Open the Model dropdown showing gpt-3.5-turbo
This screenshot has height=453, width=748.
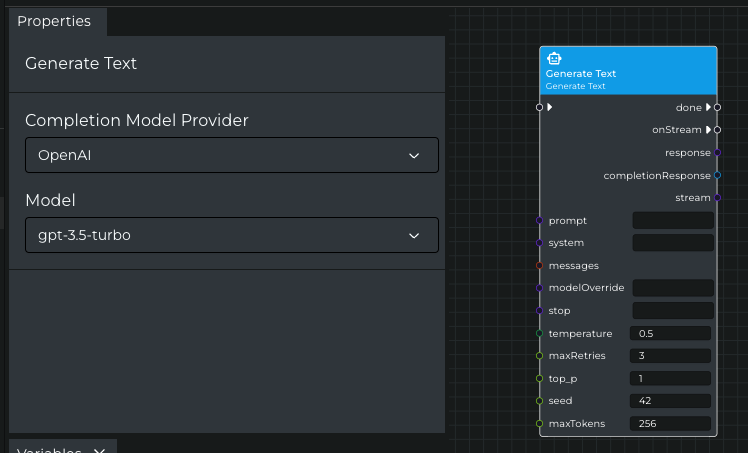coord(231,235)
